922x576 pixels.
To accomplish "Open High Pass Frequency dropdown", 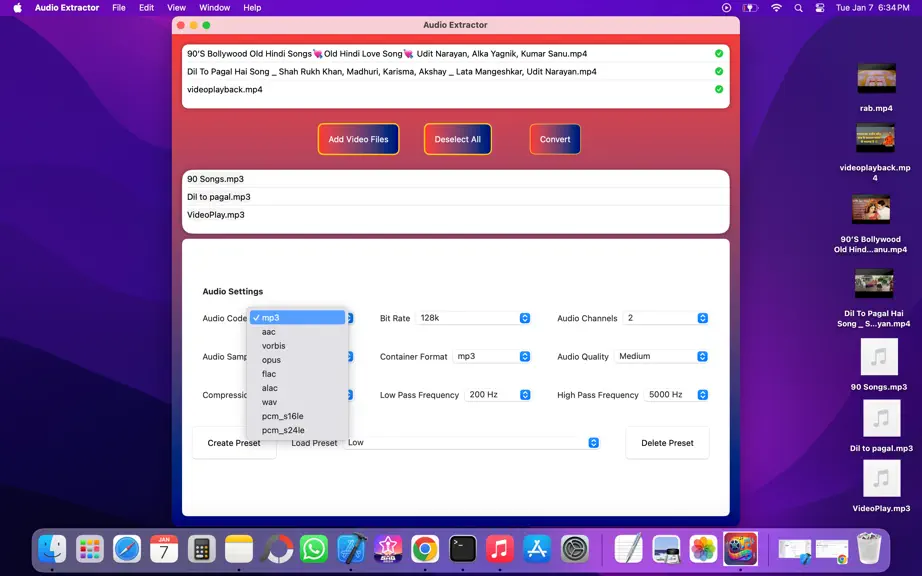I will coord(676,395).
